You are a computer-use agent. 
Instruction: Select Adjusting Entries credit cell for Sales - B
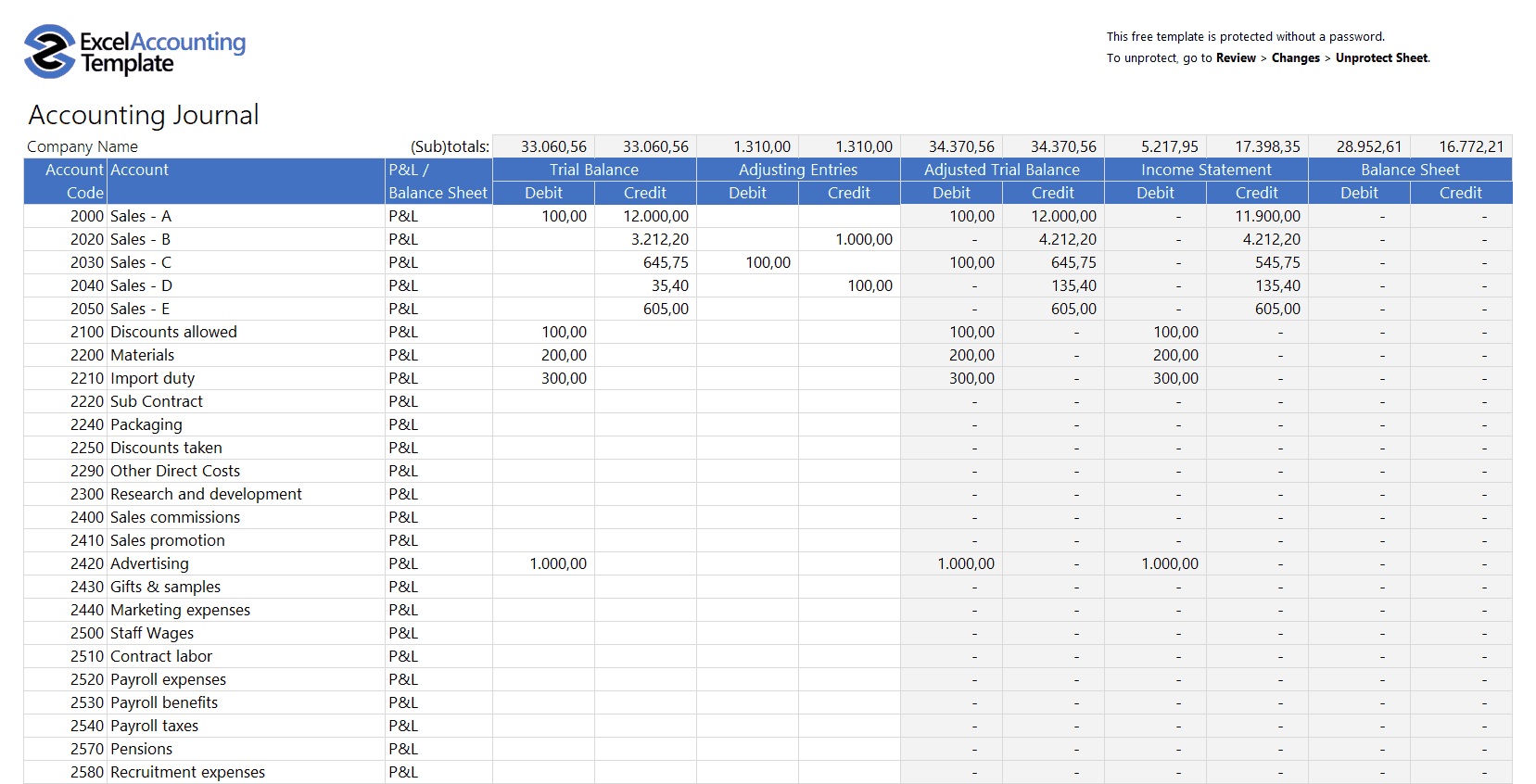coord(849,239)
